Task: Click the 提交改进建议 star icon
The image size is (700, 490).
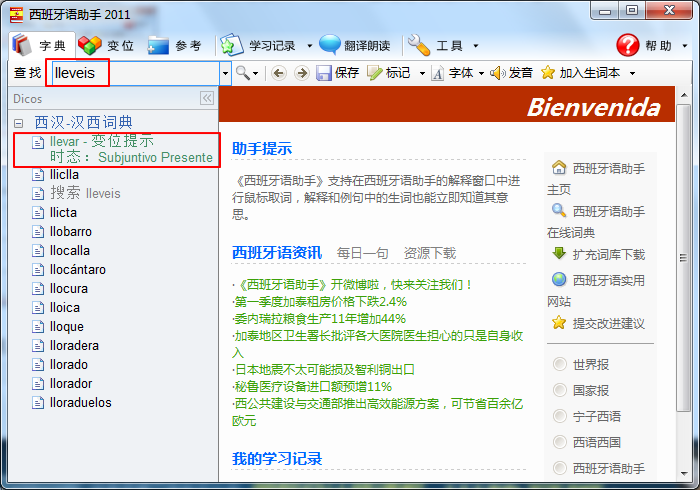Action: [559, 322]
